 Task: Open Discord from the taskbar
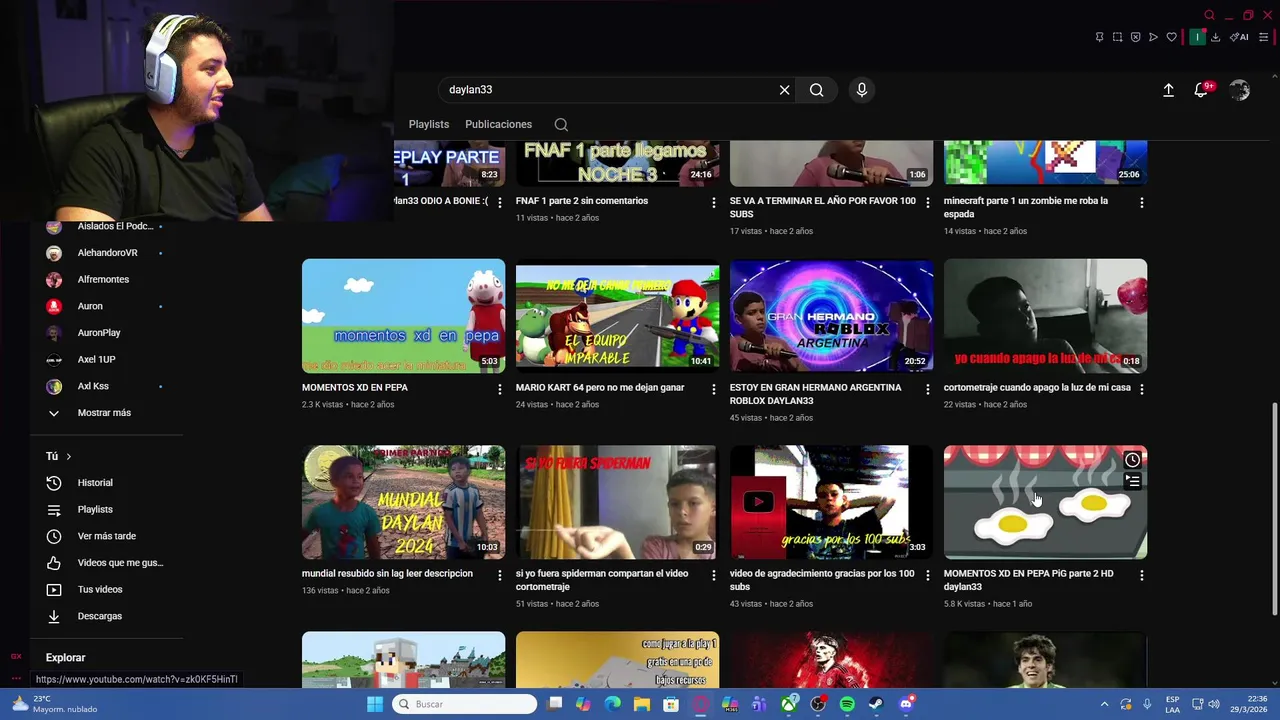906,704
